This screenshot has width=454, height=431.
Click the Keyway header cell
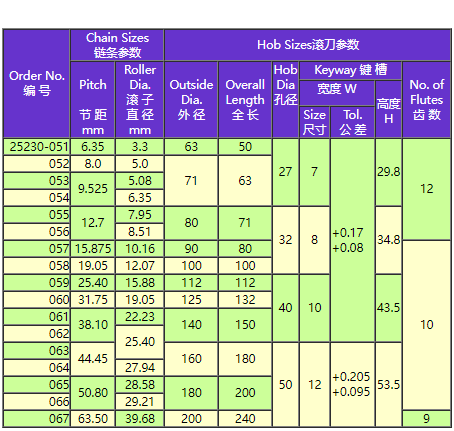(x=350, y=70)
